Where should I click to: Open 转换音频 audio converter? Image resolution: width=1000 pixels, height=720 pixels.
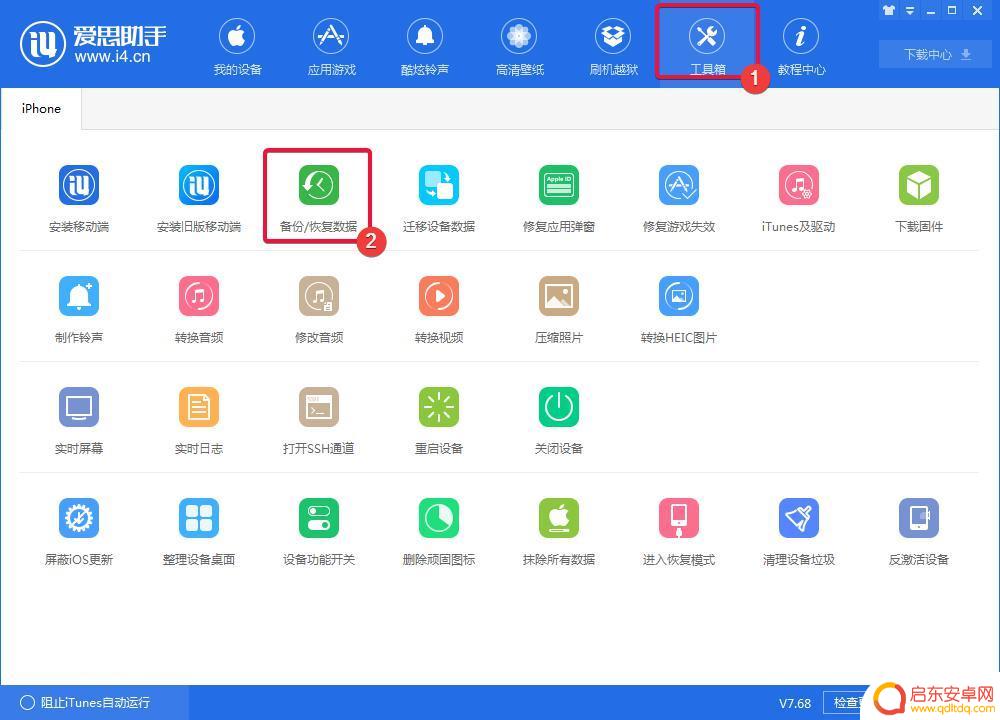(199, 309)
